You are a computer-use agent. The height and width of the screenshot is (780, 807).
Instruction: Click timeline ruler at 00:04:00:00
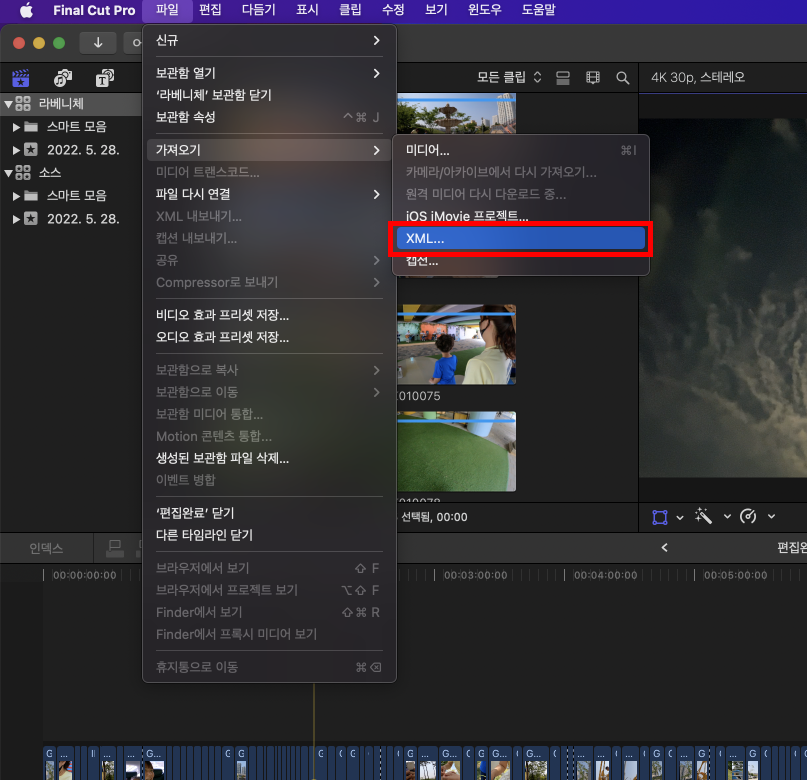coord(605,575)
